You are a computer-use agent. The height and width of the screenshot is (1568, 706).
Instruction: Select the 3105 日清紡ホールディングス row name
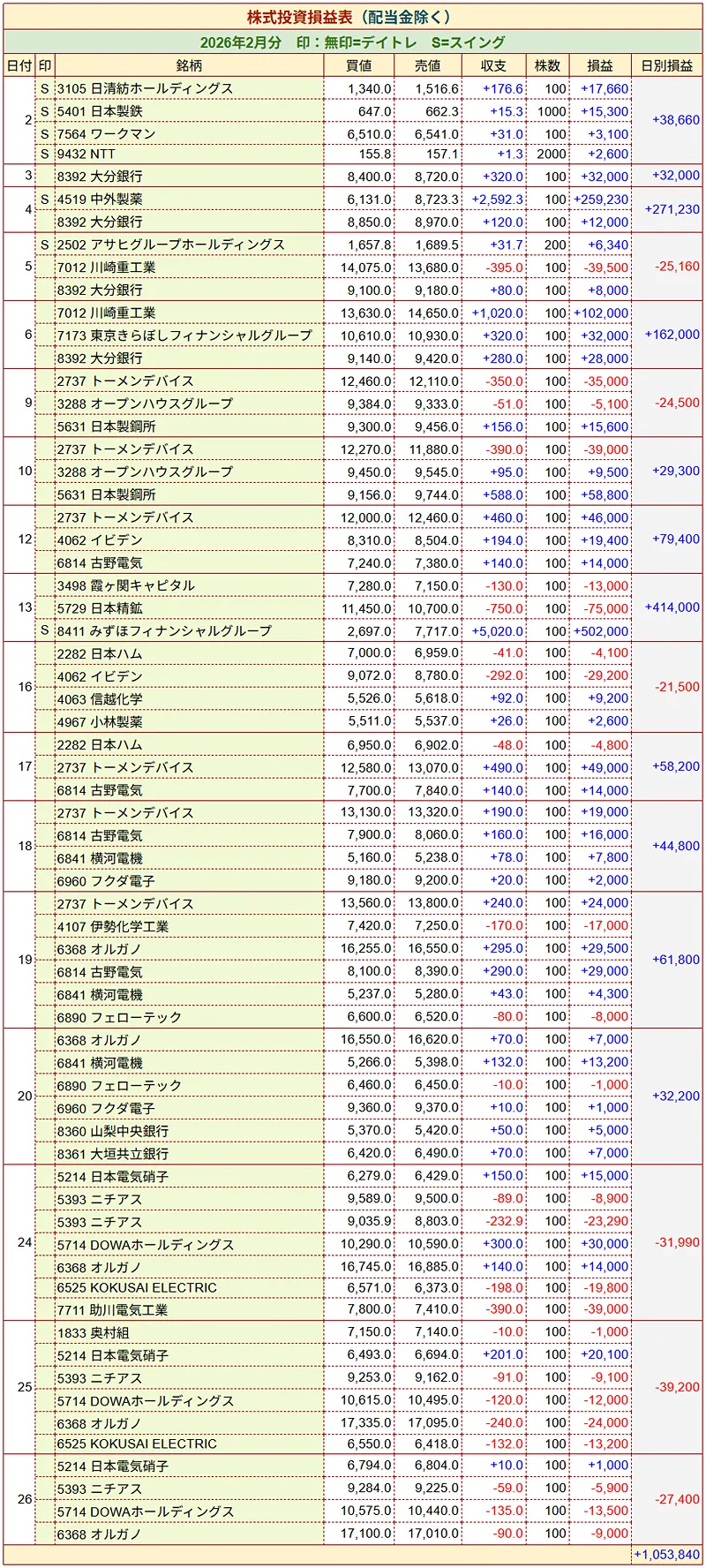[x=146, y=88]
